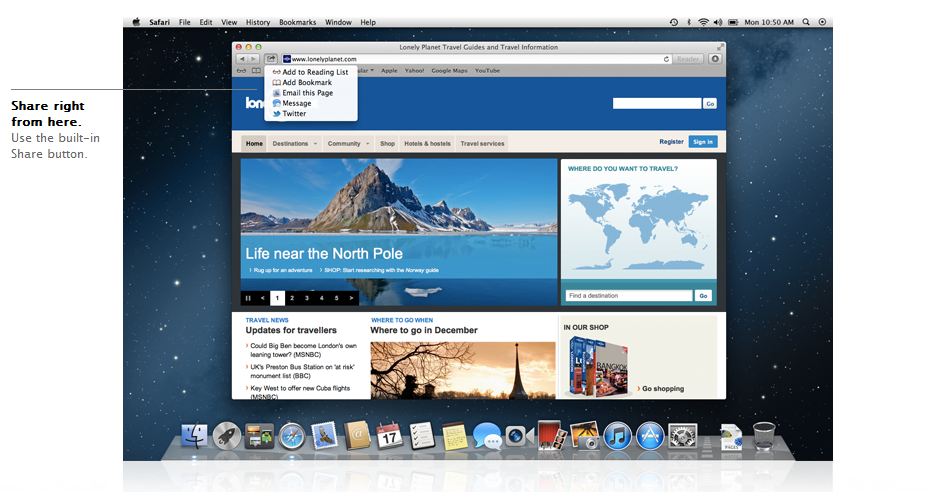Viewport: 940px width, 492px height.
Task: Show bookmarks with the open-book icon
Action: pyautogui.click(x=256, y=71)
